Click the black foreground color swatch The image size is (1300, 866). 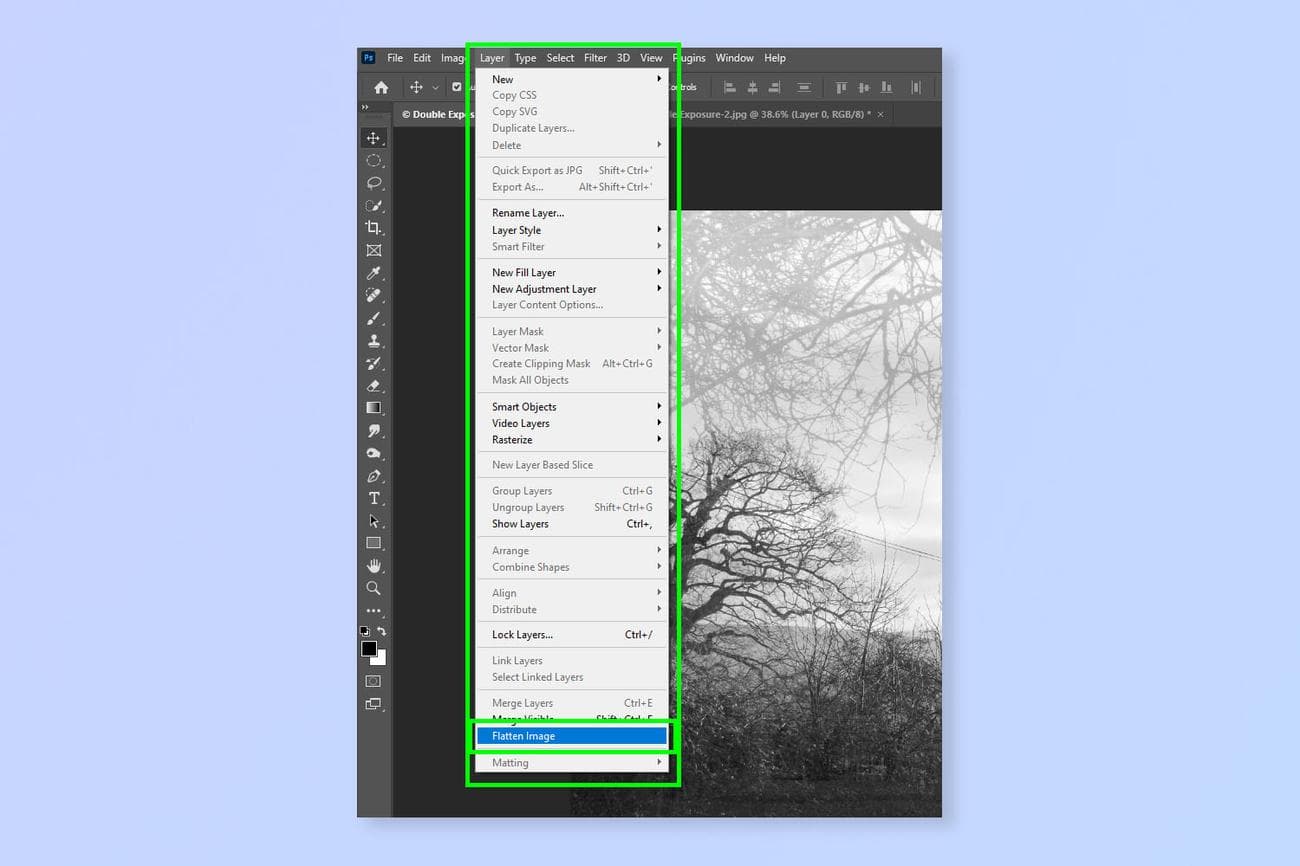(369, 649)
